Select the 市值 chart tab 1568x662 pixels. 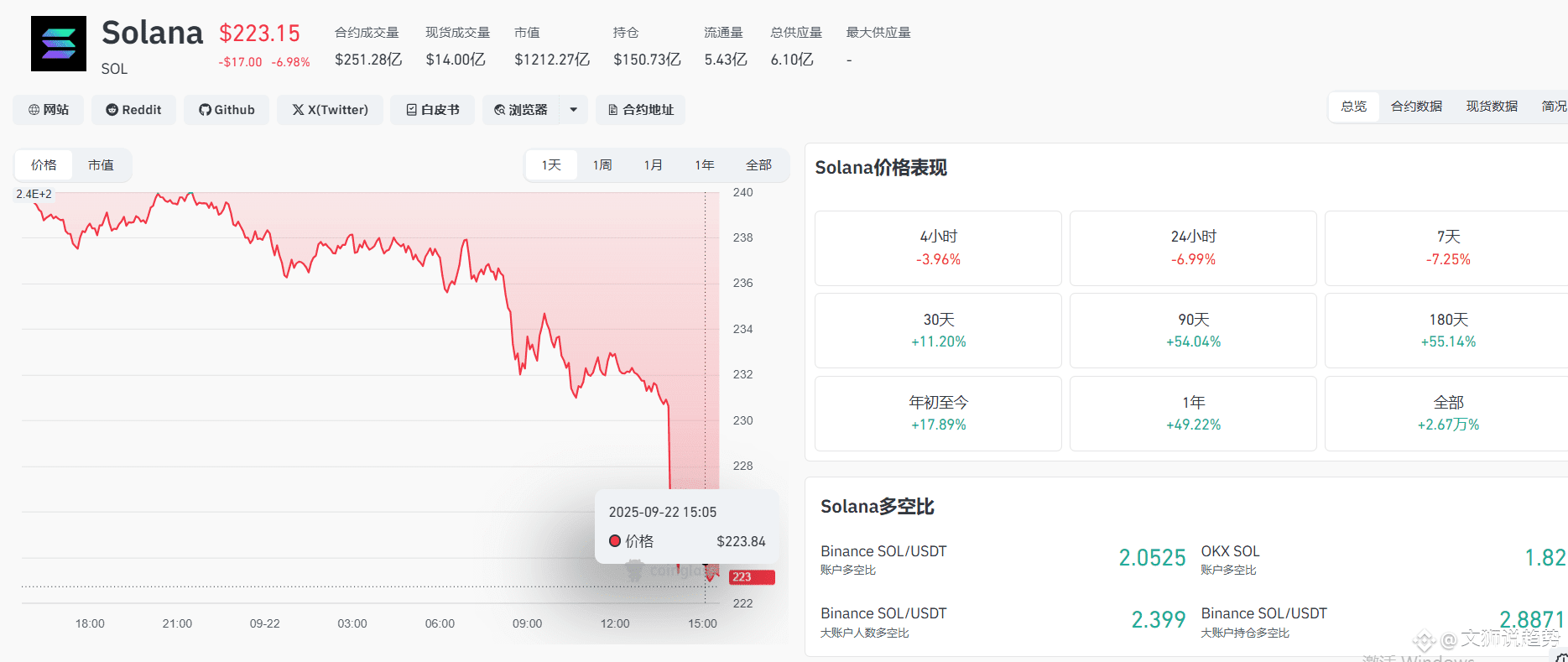[x=101, y=165]
